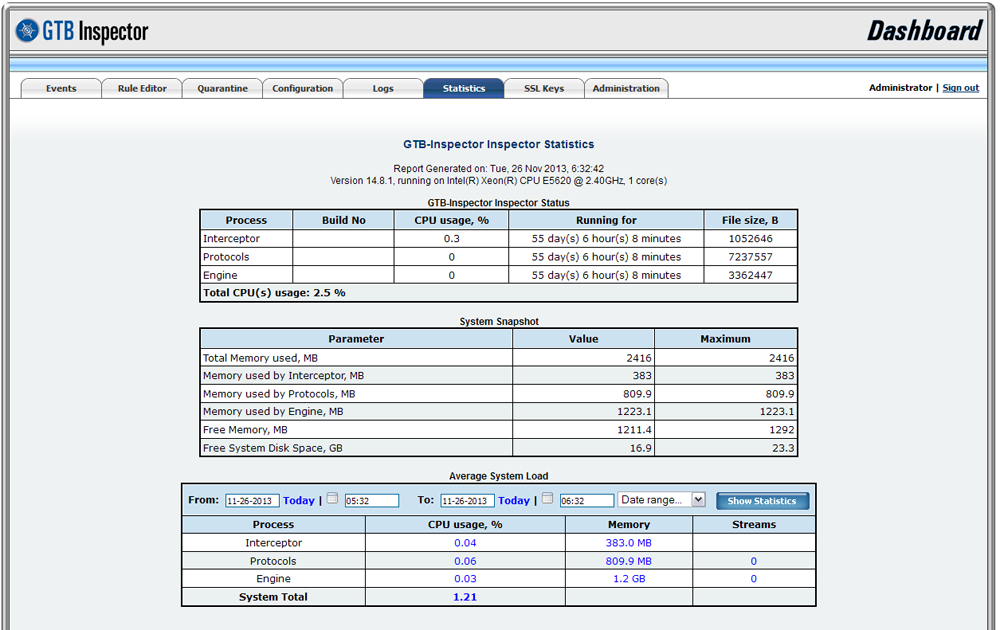Viewport: 1000px width, 630px height.
Task: Switch to the Rule Editor tab
Action: pos(142,89)
